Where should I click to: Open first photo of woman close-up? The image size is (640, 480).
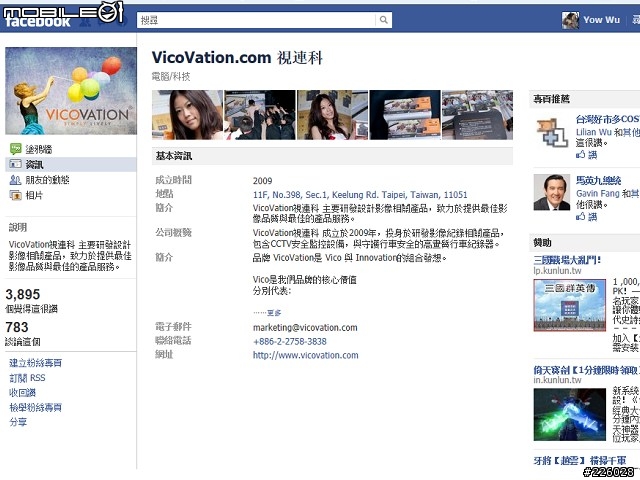coord(187,115)
